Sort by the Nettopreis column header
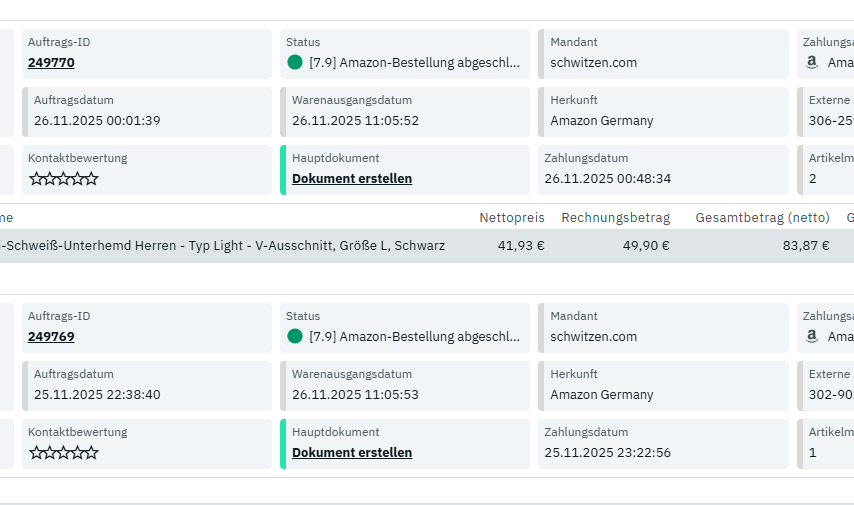 [512, 217]
